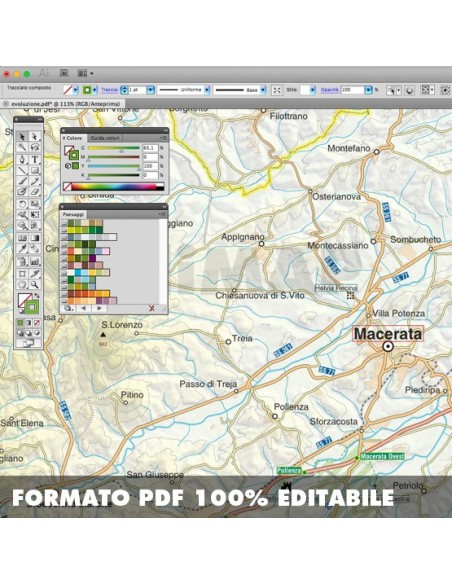Open the Arrange Documents dropdown

click(x=86, y=73)
